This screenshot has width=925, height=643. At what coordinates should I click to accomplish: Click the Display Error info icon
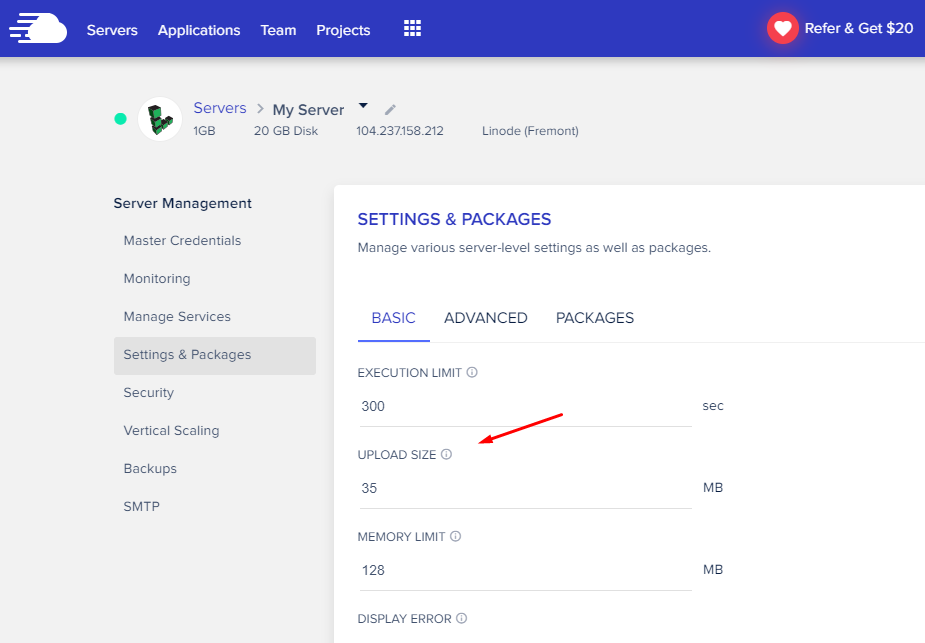(x=462, y=618)
